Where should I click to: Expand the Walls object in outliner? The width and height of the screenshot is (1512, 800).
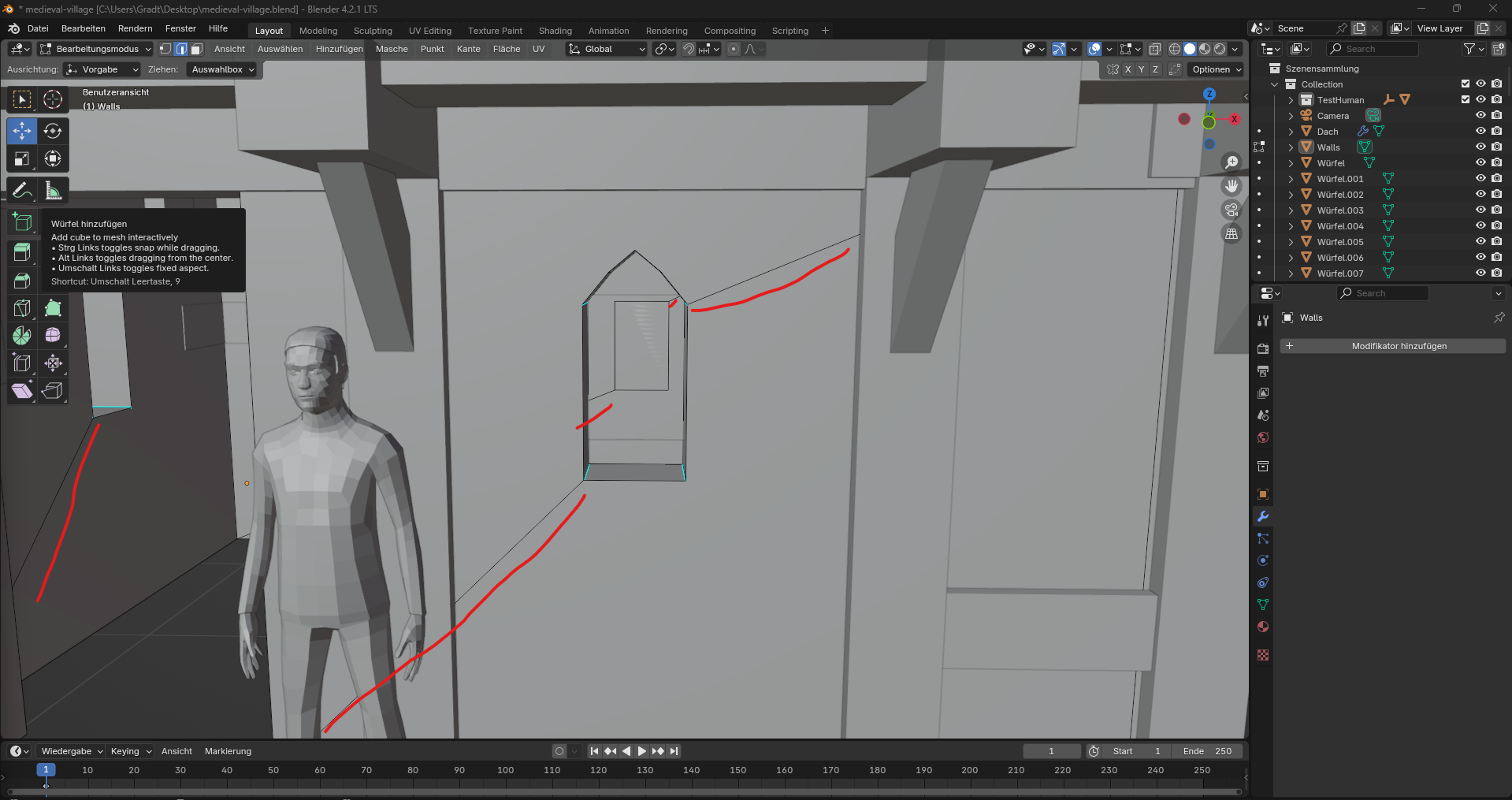click(x=1291, y=147)
